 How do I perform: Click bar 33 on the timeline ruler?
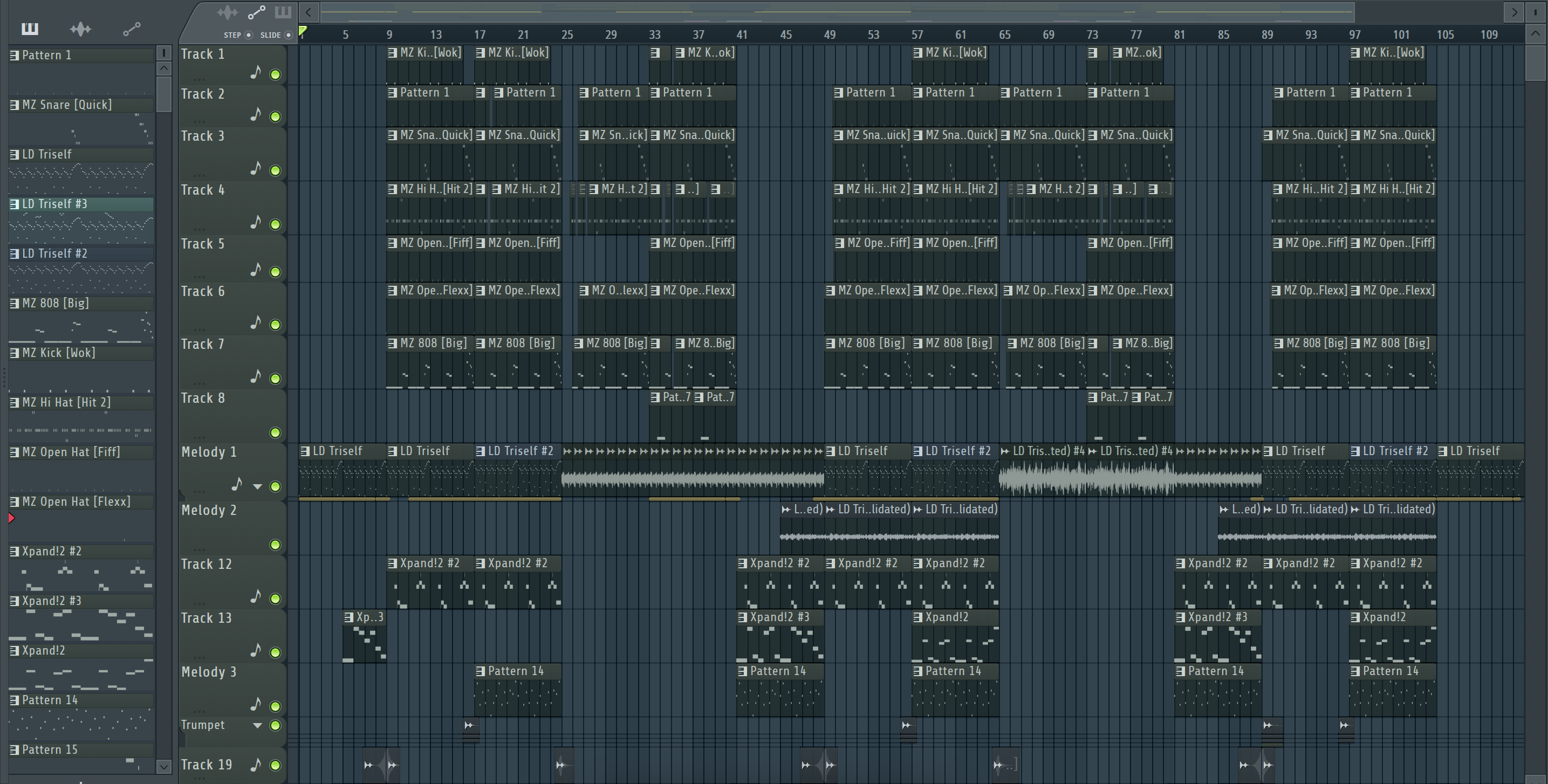coord(654,35)
